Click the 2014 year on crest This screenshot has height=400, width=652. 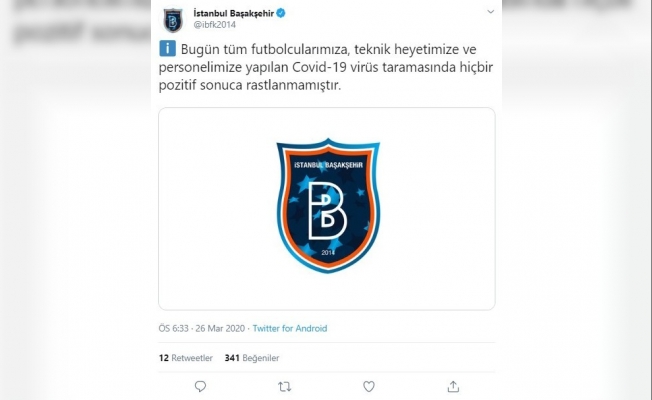pyautogui.click(x=328, y=252)
